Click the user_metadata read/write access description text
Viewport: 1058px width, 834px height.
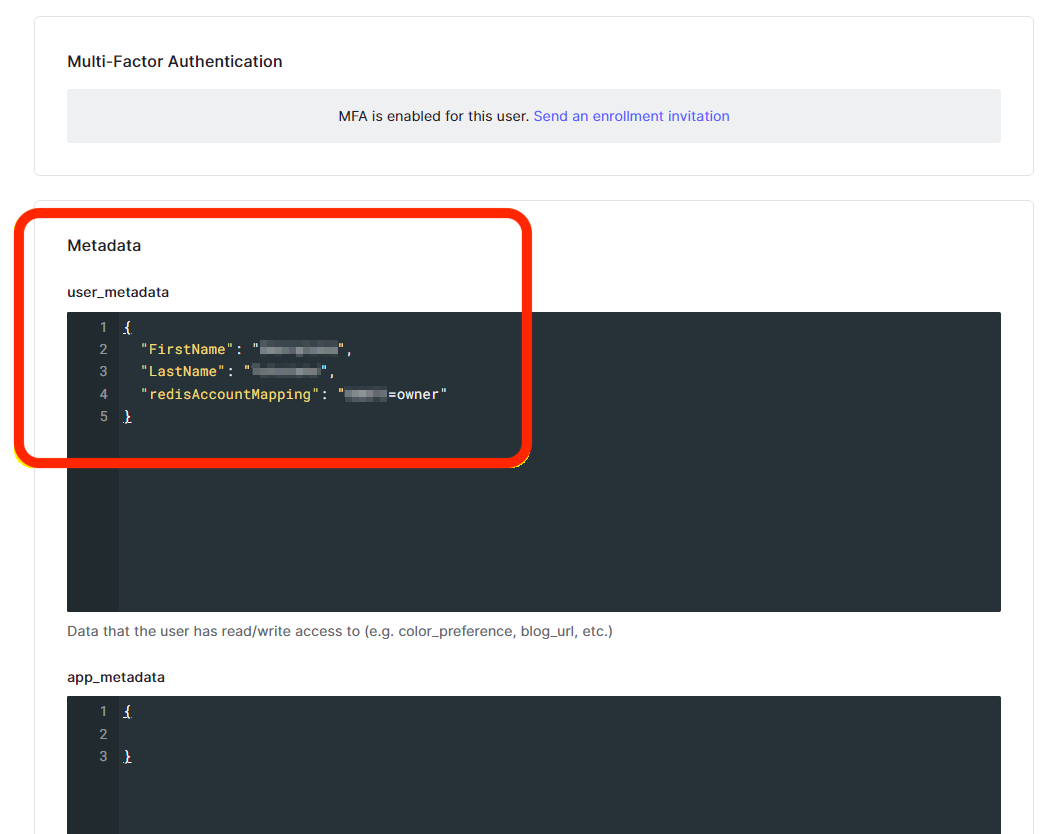(339, 631)
